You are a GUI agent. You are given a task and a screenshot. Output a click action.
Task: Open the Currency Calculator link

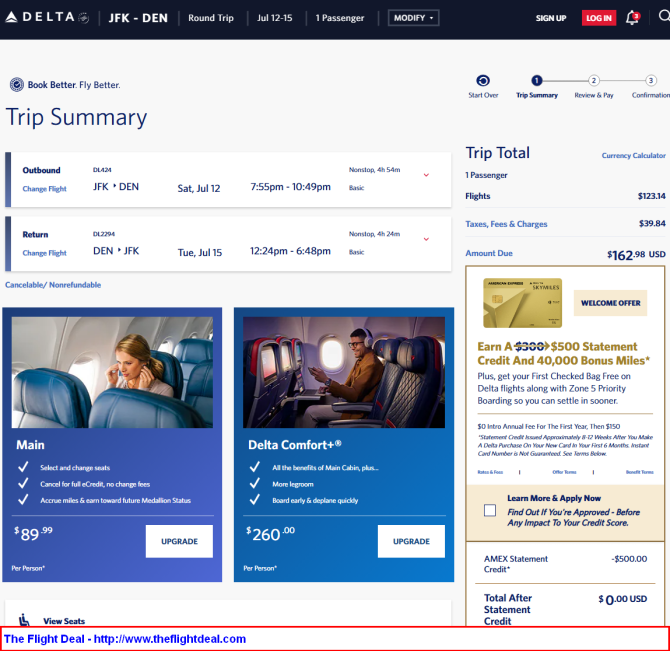[x=633, y=156]
